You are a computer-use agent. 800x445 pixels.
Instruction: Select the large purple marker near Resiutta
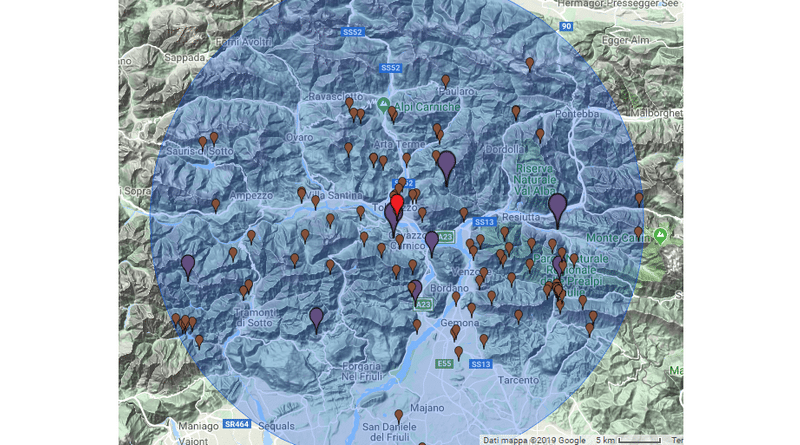558,206
